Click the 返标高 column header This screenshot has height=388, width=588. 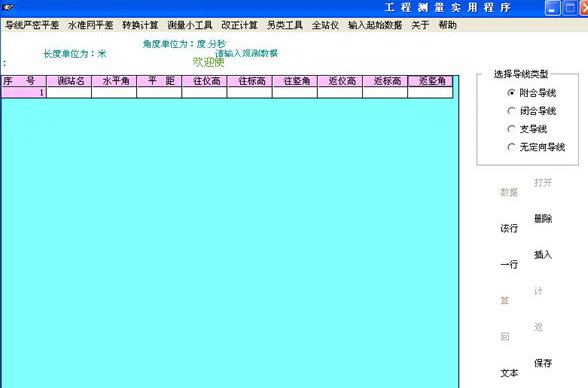(385, 81)
